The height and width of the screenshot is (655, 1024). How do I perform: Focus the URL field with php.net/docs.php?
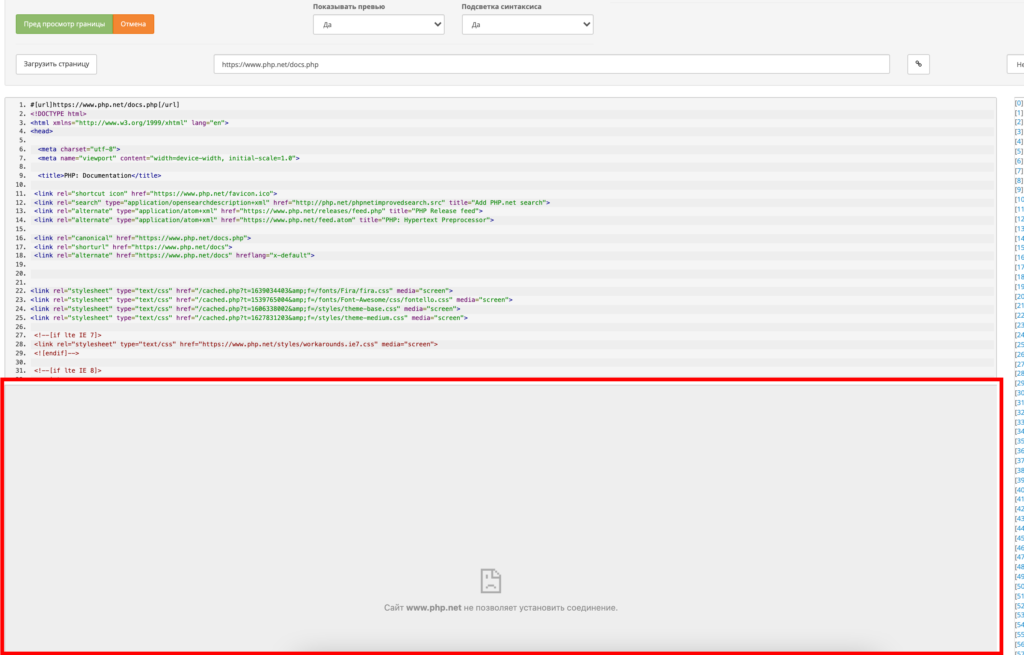[x=552, y=64]
